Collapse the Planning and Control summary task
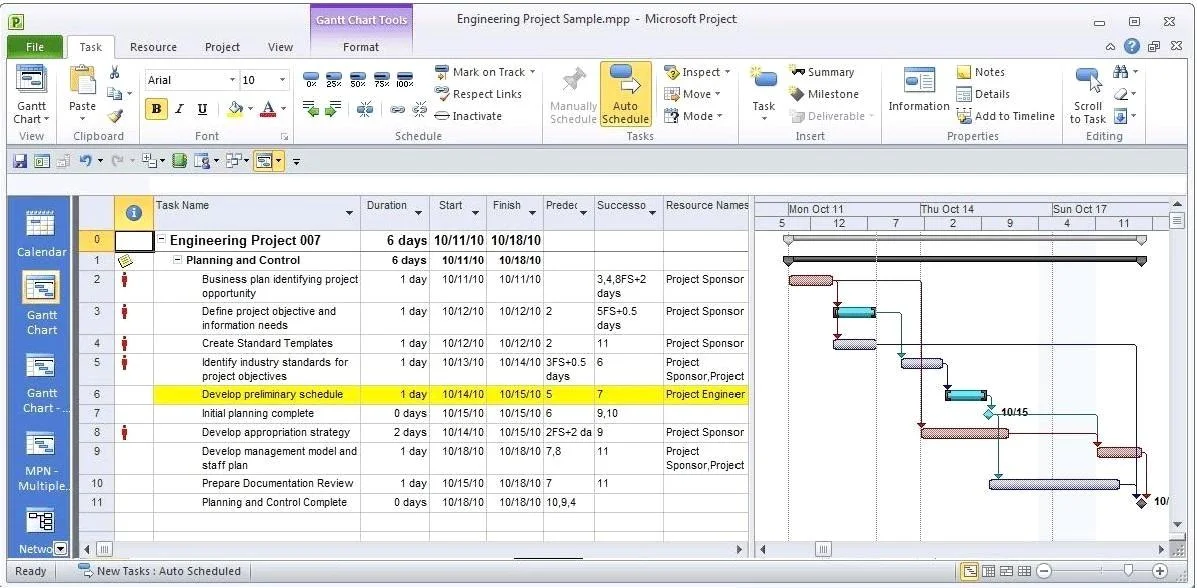Viewport: 1197px width, 588px height. (x=177, y=260)
